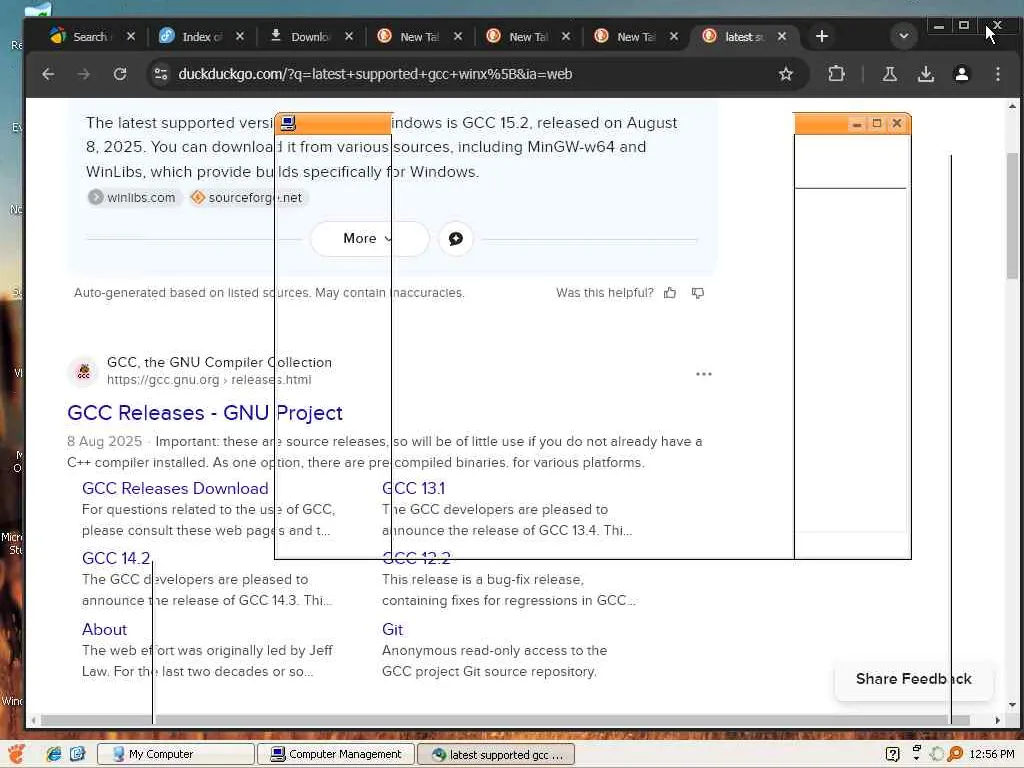This screenshot has width=1024, height=768.
Task: Click the taskbar clock 12:56 PM
Action: click(991, 754)
